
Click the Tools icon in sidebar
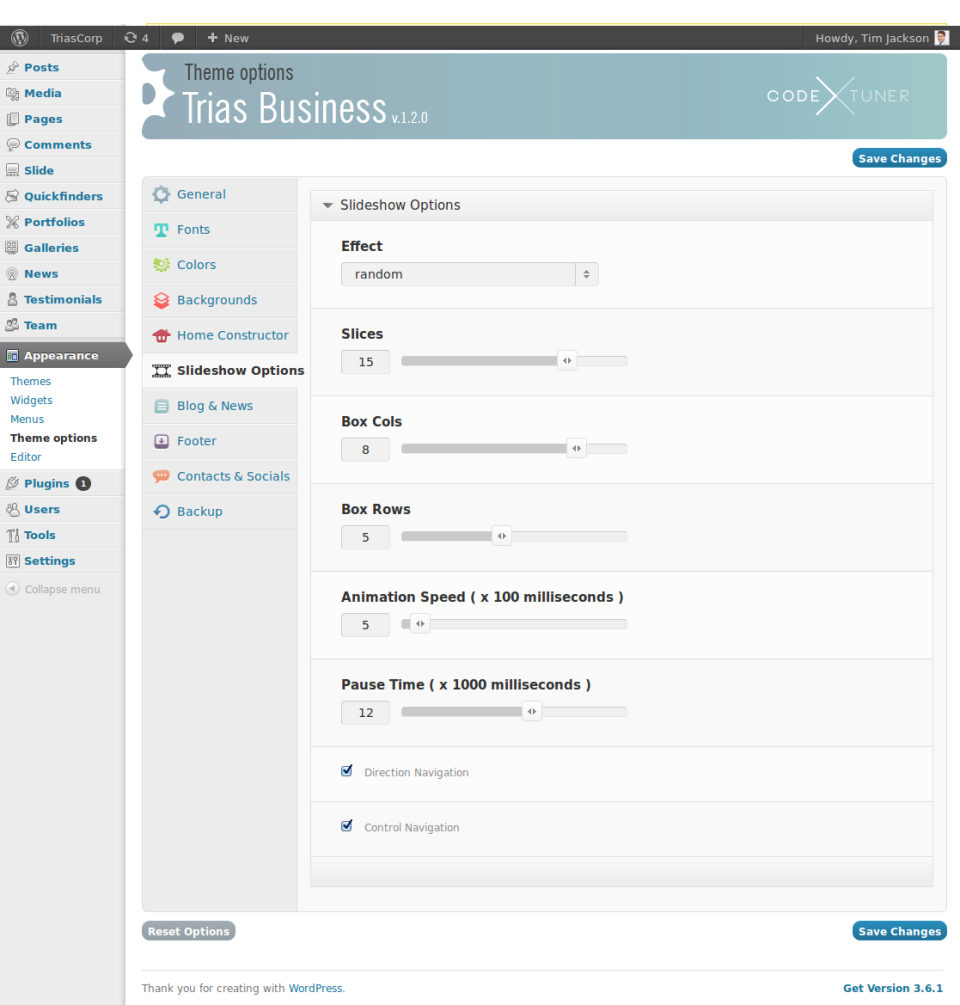tap(12, 535)
